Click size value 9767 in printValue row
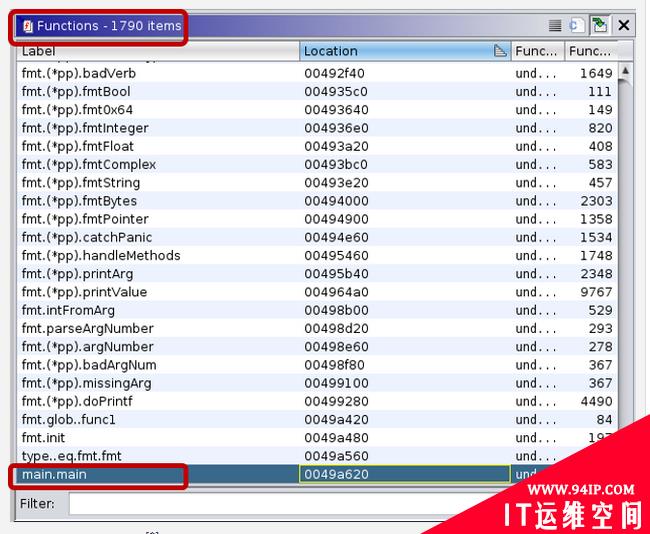Viewport: 650px width, 534px height. (x=596, y=292)
